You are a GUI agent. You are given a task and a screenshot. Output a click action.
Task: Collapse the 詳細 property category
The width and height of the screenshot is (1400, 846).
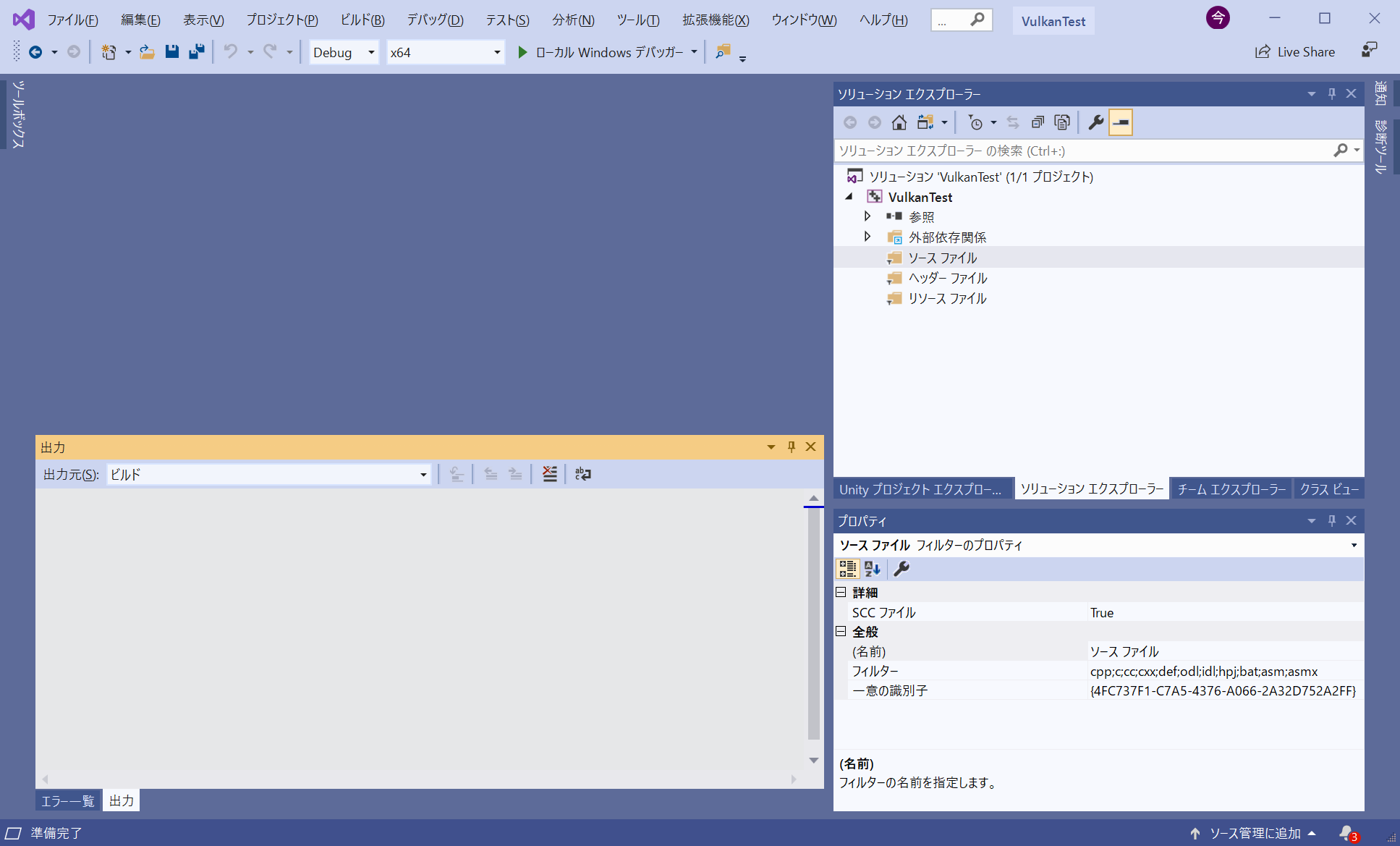pyautogui.click(x=841, y=592)
